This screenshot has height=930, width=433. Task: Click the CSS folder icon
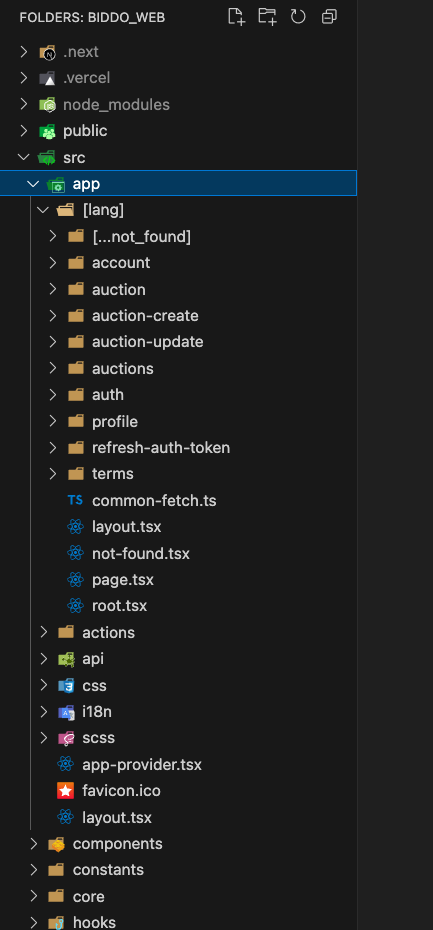pos(66,685)
